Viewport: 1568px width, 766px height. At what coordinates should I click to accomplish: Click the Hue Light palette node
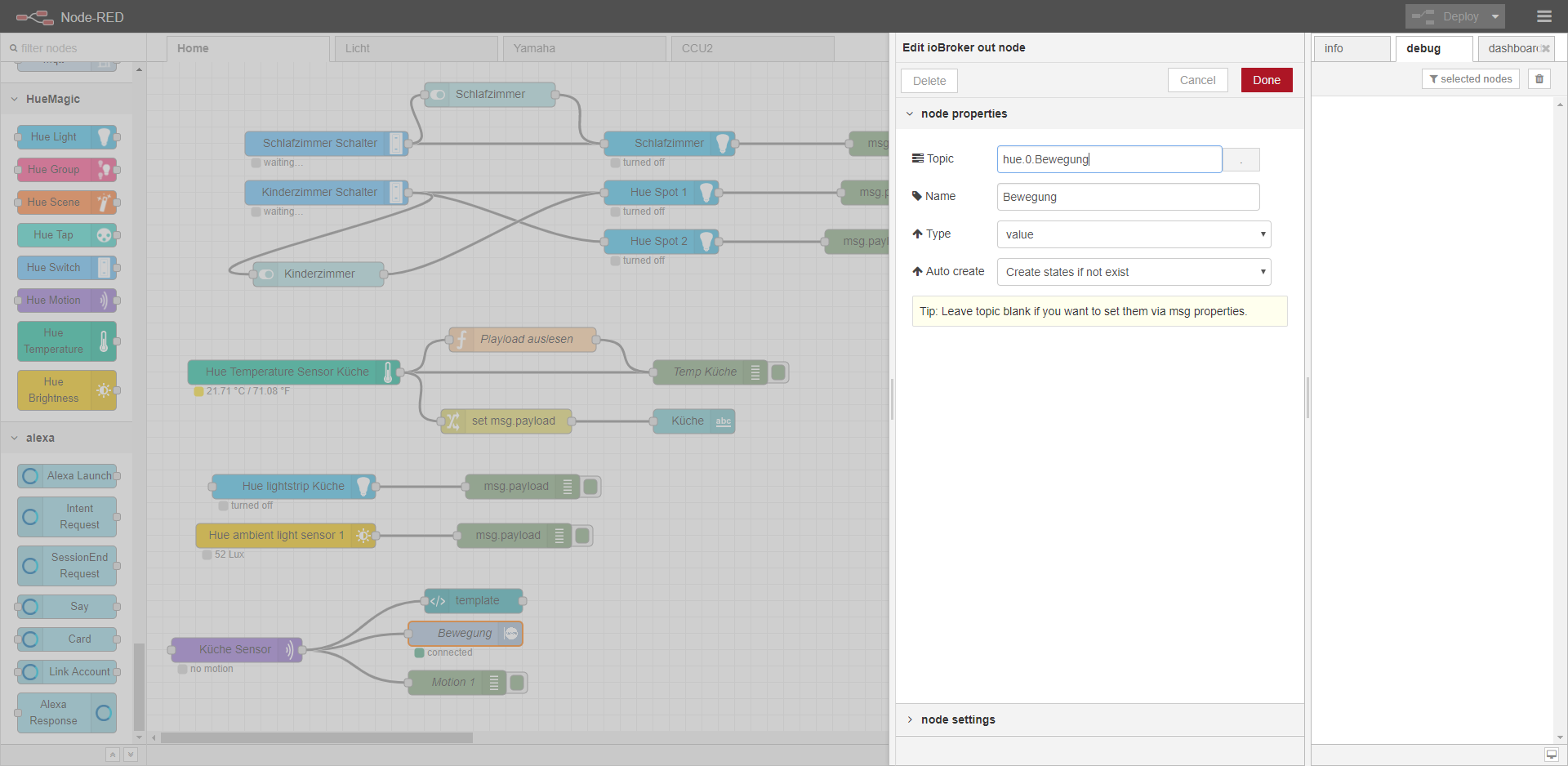(x=67, y=136)
